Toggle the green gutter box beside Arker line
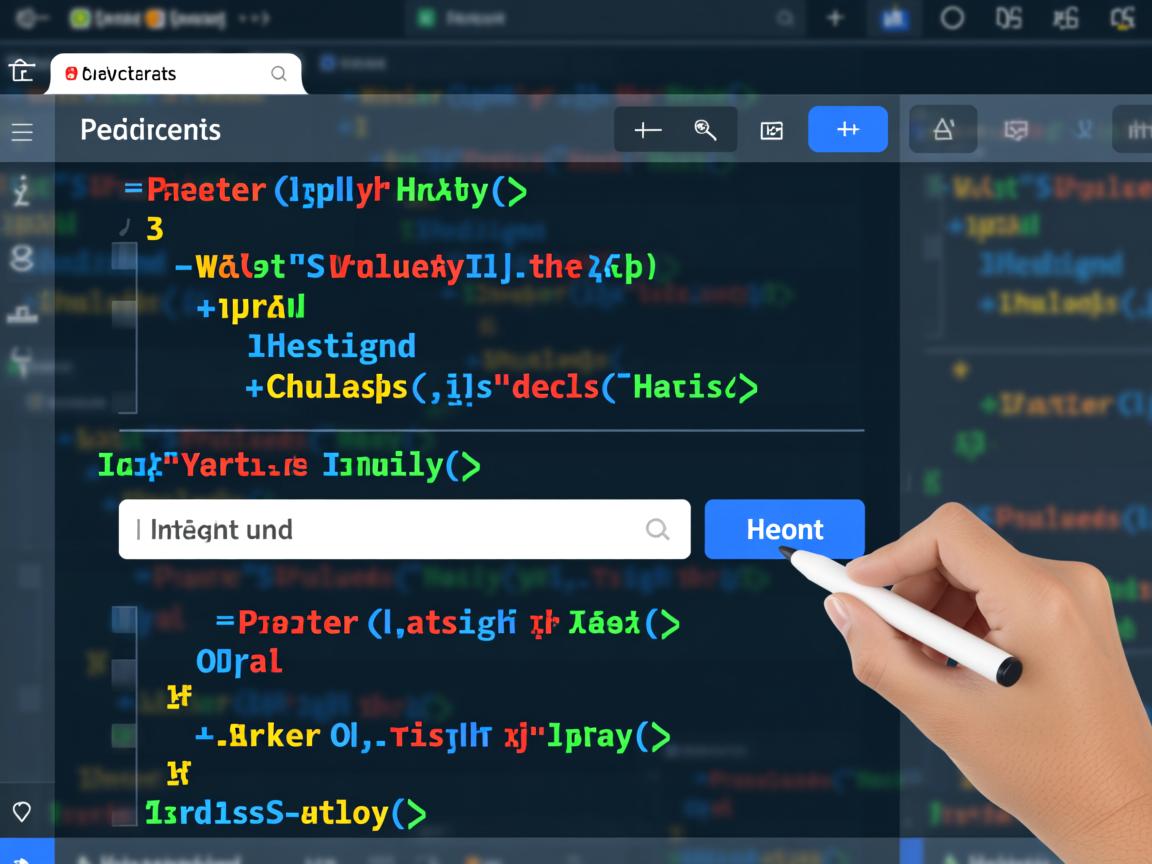The width and height of the screenshot is (1152, 864). coord(124,735)
